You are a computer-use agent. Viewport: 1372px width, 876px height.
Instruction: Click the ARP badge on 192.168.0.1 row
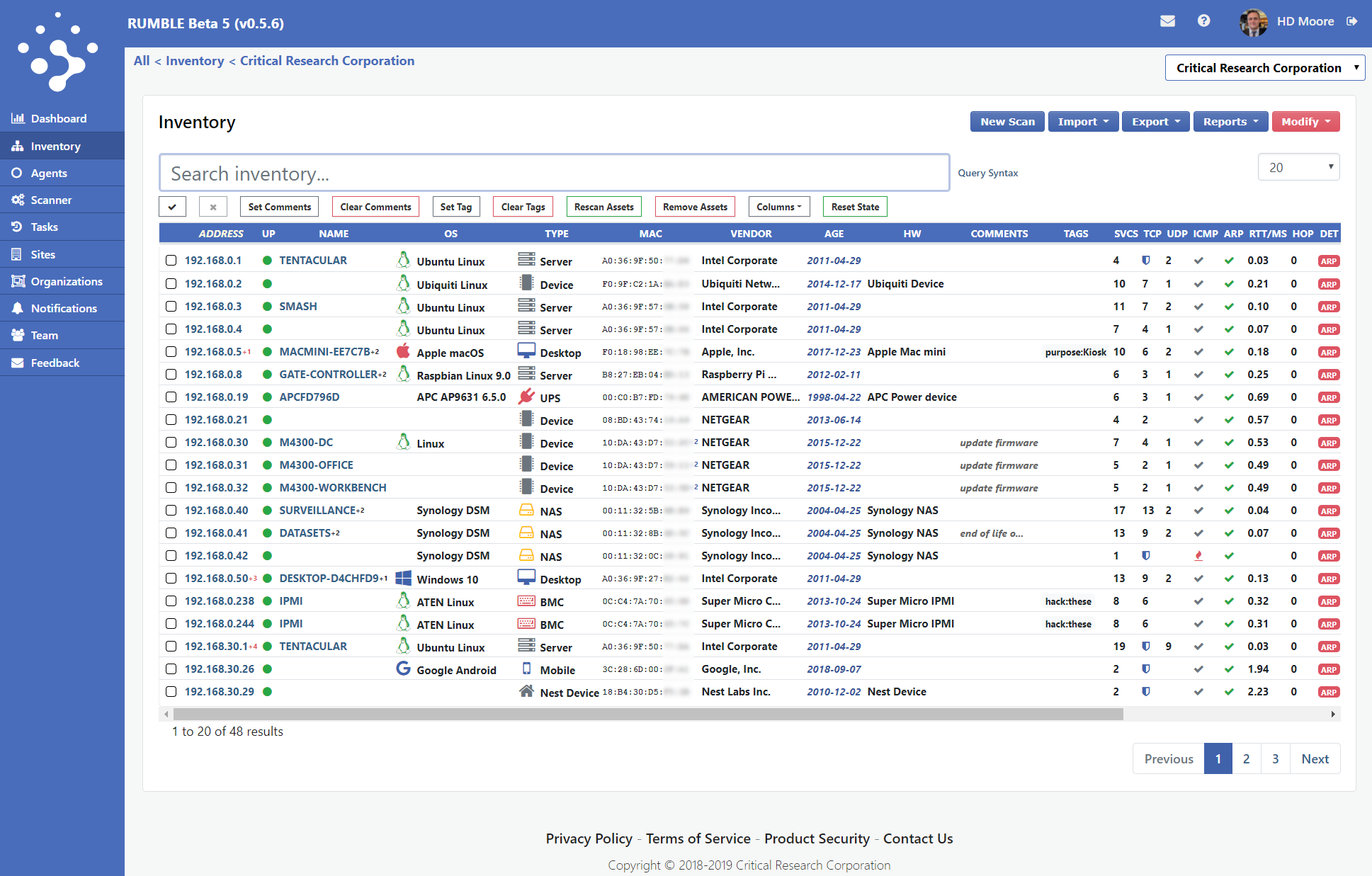point(1329,261)
